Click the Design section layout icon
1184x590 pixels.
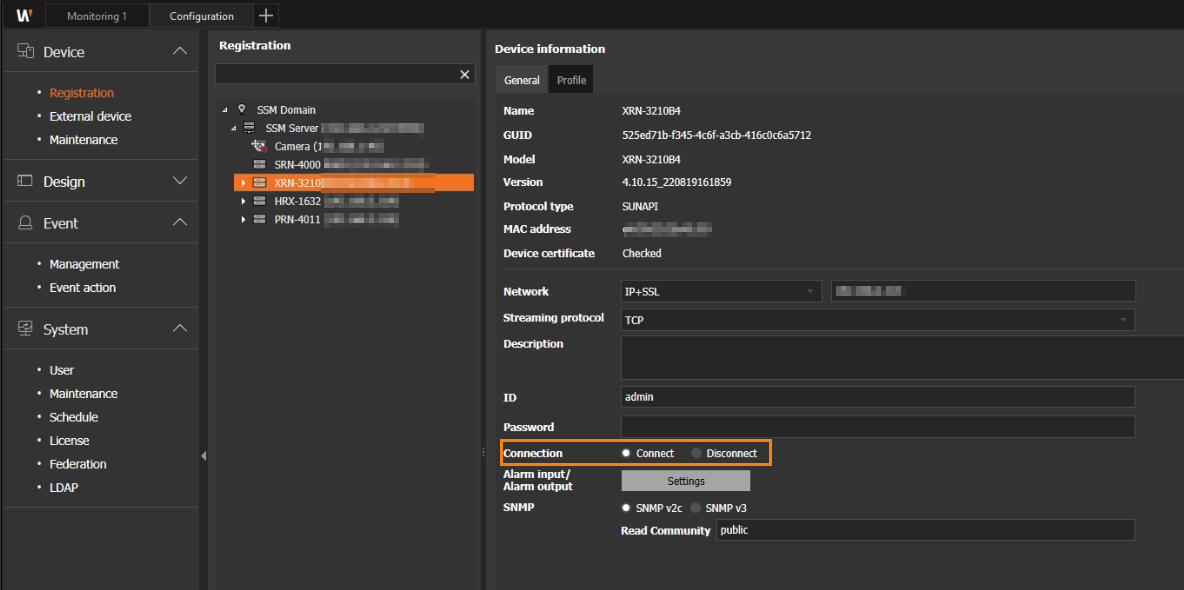pyautogui.click(x=26, y=181)
